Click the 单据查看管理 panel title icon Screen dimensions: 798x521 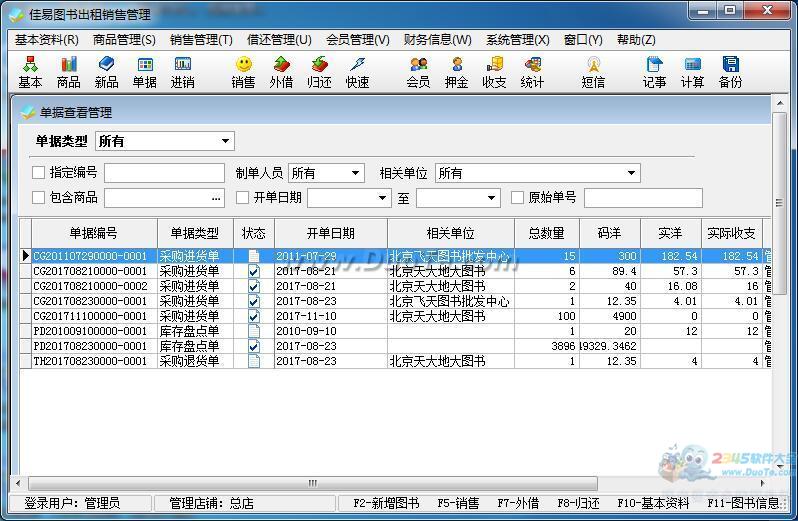pyautogui.click(x=27, y=112)
